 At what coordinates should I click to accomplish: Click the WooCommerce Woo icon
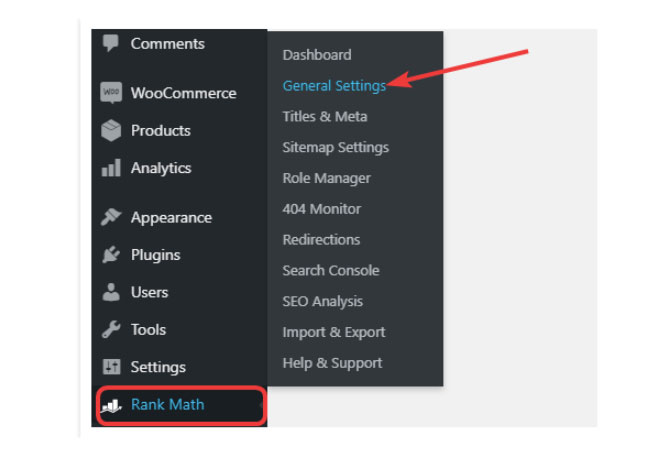pos(111,92)
